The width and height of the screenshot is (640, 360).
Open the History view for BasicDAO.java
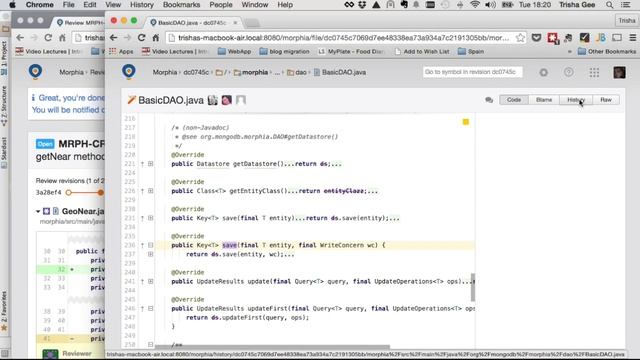pyautogui.click(x=576, y=100)
